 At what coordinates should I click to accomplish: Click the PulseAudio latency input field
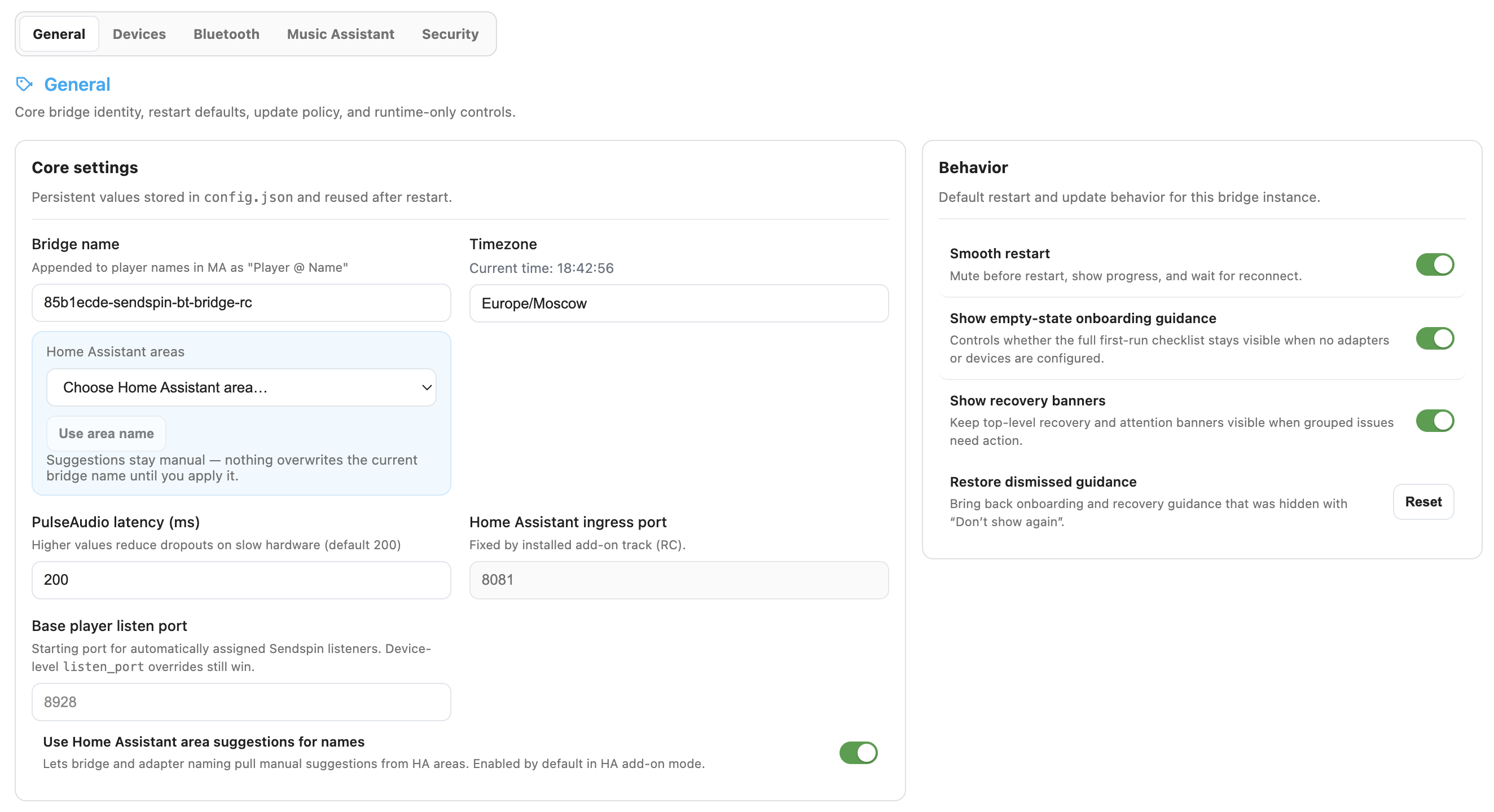click(241, 580)
